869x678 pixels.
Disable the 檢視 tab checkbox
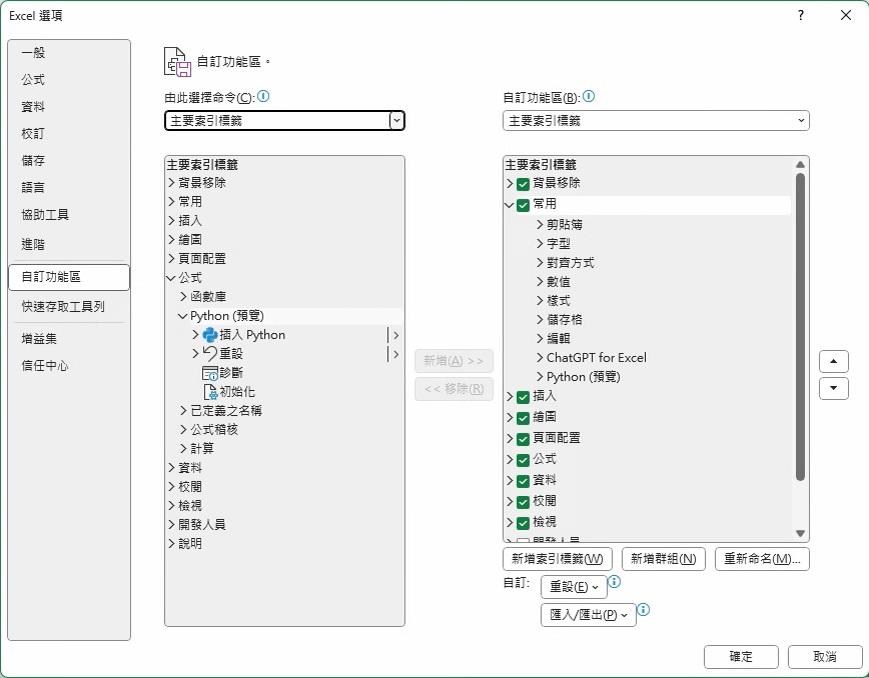point(523,521)
